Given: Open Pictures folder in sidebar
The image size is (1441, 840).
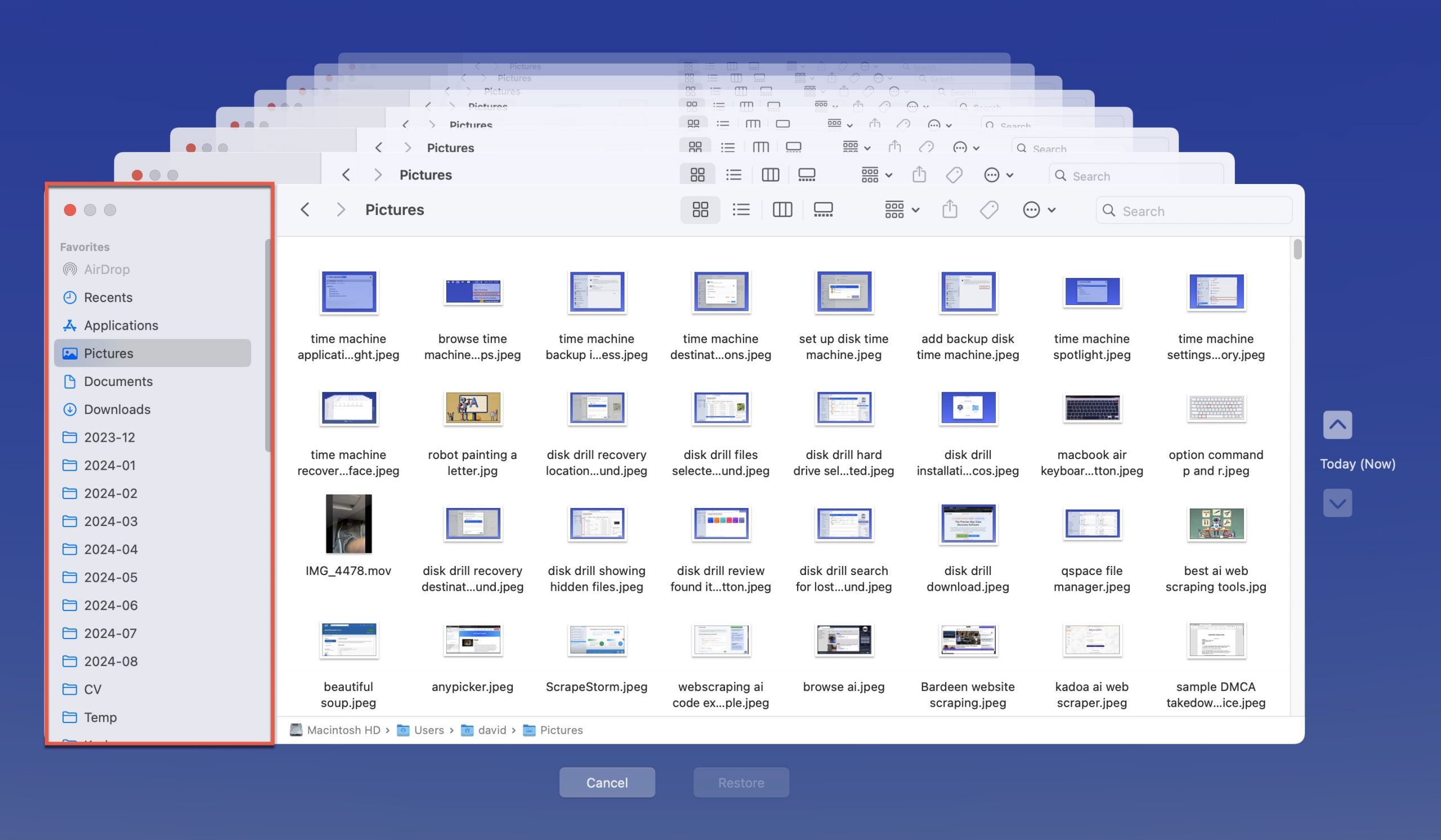Looking at the screenshot, I should point(108,353).
